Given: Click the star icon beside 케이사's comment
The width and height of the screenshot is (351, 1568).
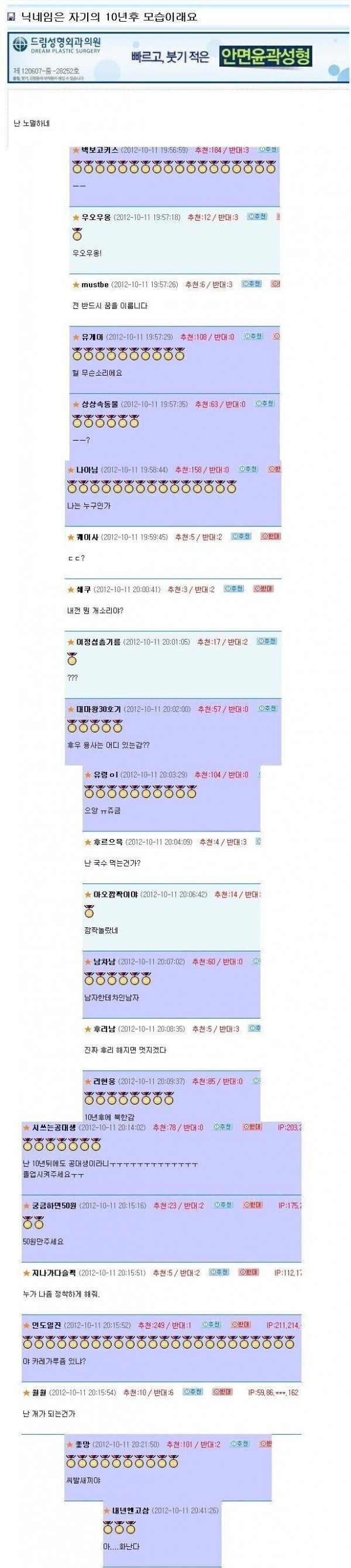Looking at the screenshot, I should (x=71, y=537).
